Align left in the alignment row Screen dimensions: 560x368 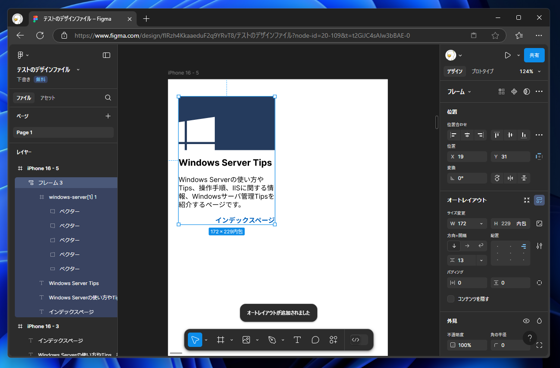pos(454,135)
